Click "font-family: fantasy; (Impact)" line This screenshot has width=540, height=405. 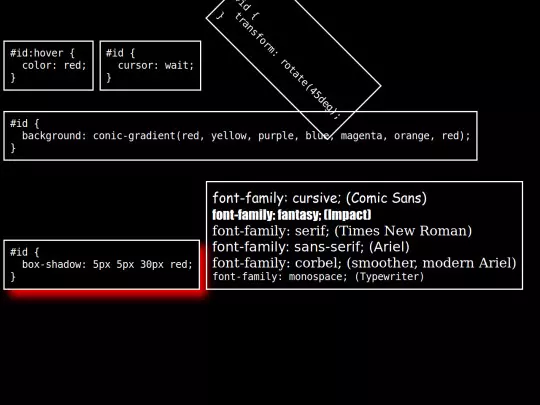click(x=292, y=215)
